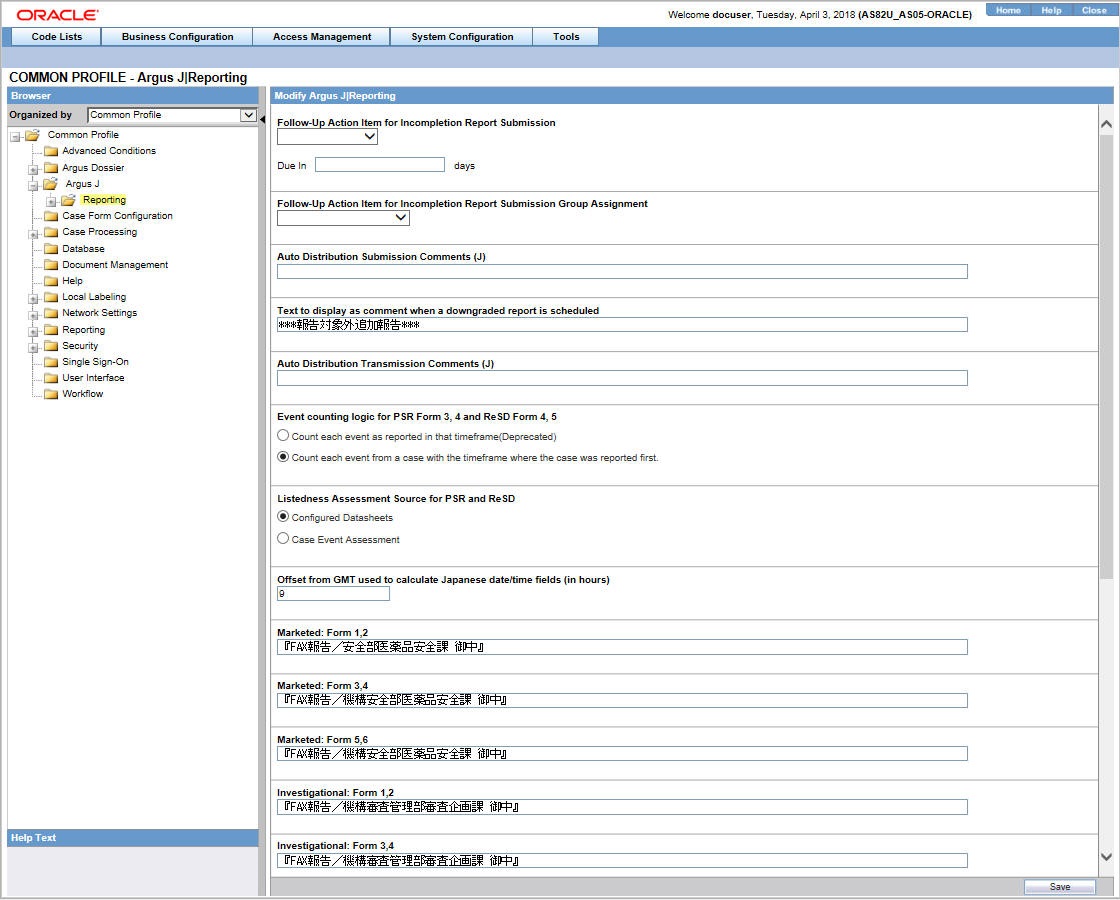Click the User Interface folder icon

coord(51,378)
